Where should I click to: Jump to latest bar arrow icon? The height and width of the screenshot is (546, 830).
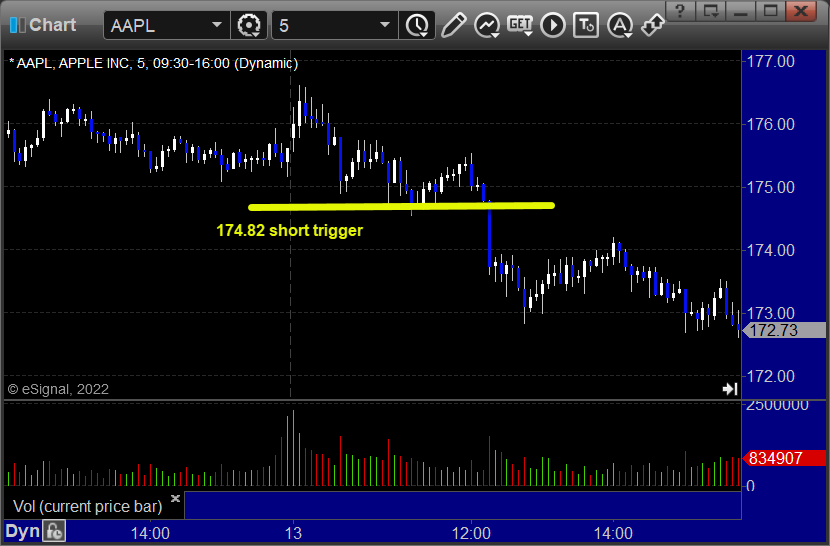(730, 389)
